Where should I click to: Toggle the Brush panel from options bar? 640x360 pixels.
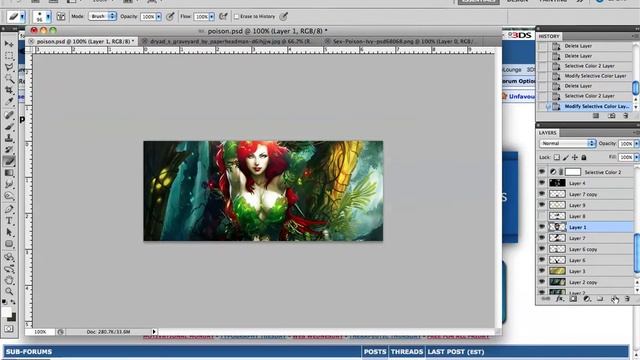pos(61,16)
